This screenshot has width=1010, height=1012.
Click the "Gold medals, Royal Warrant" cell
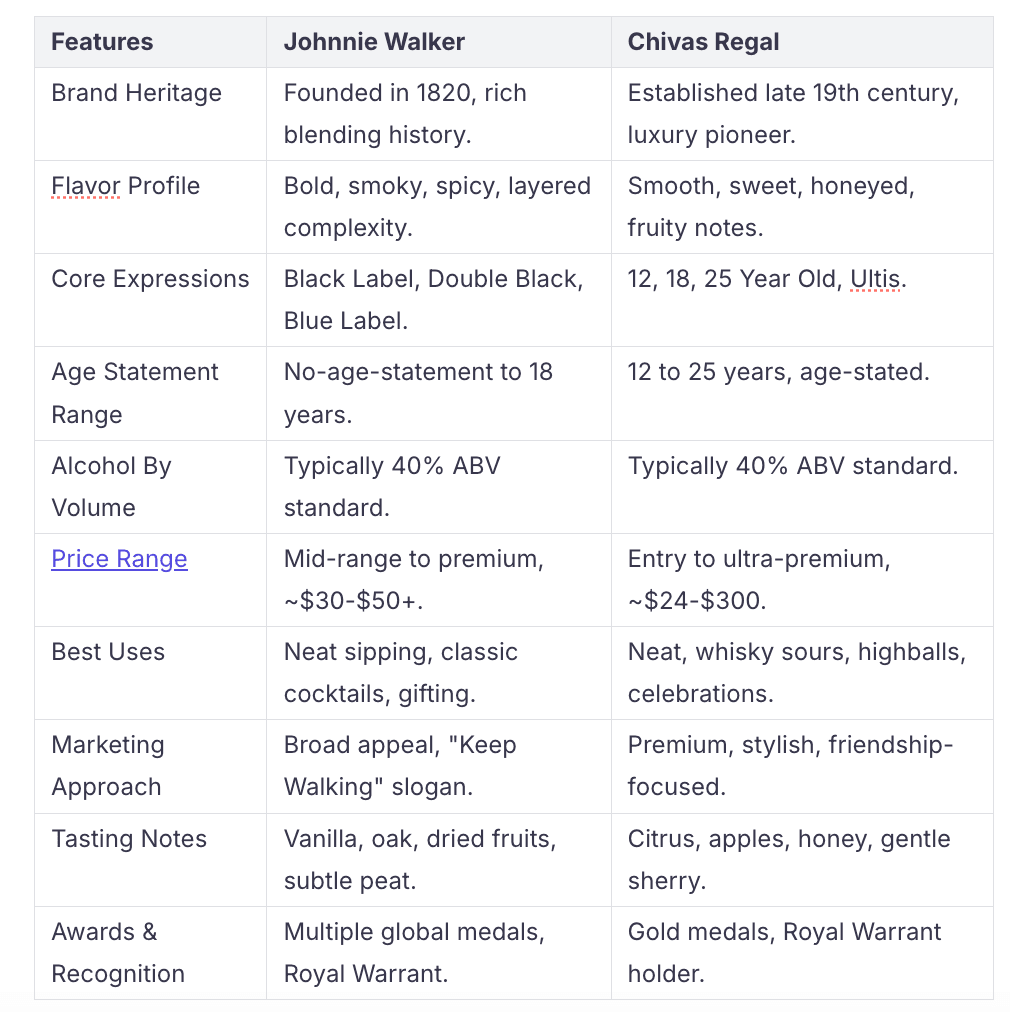point(802,953)
